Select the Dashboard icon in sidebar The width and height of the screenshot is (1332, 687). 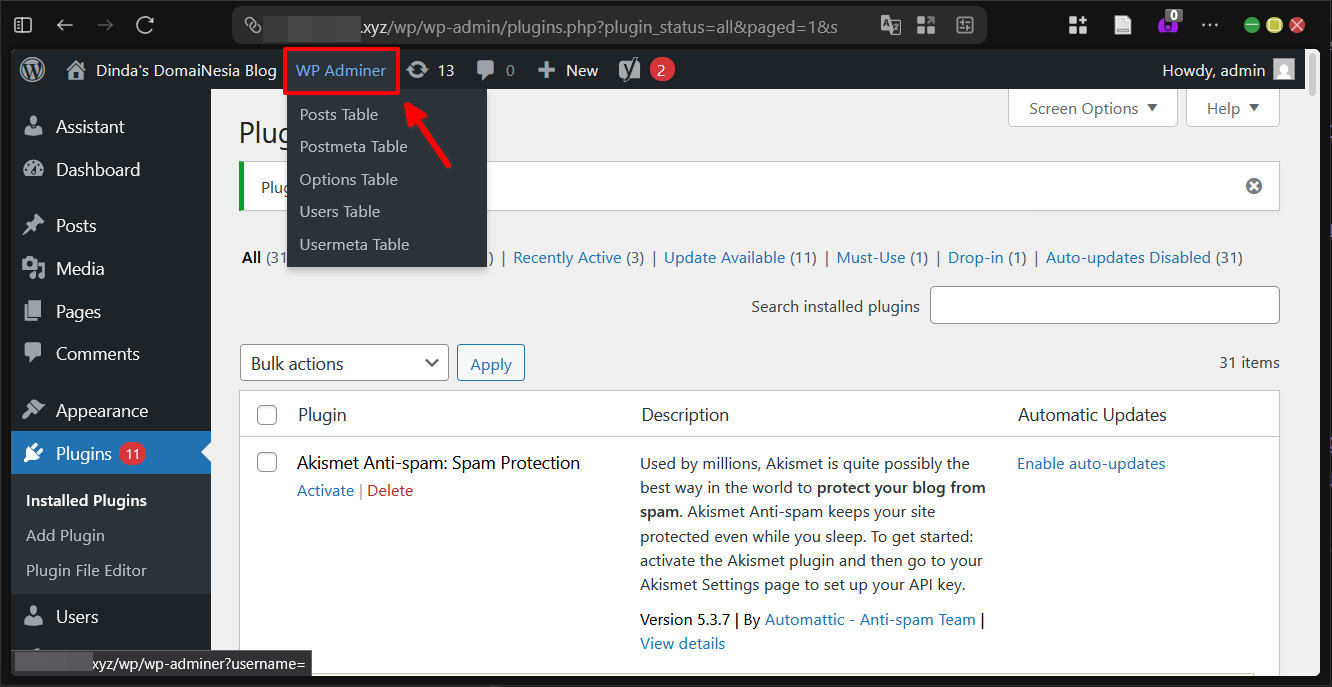[33, 169]
